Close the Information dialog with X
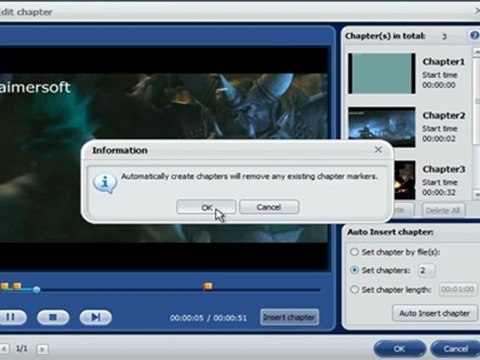The width and height of the screenshot is (480, 360). pos(378,150)
